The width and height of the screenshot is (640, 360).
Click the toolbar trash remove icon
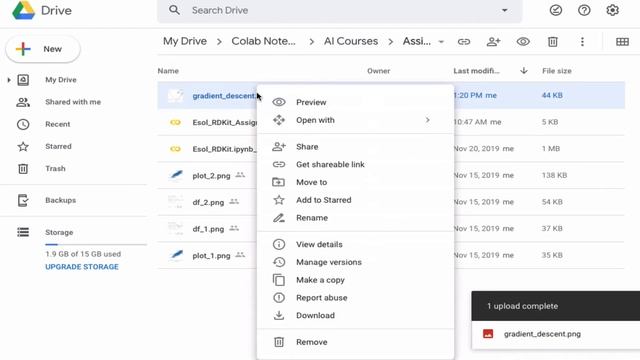[553, 42]
